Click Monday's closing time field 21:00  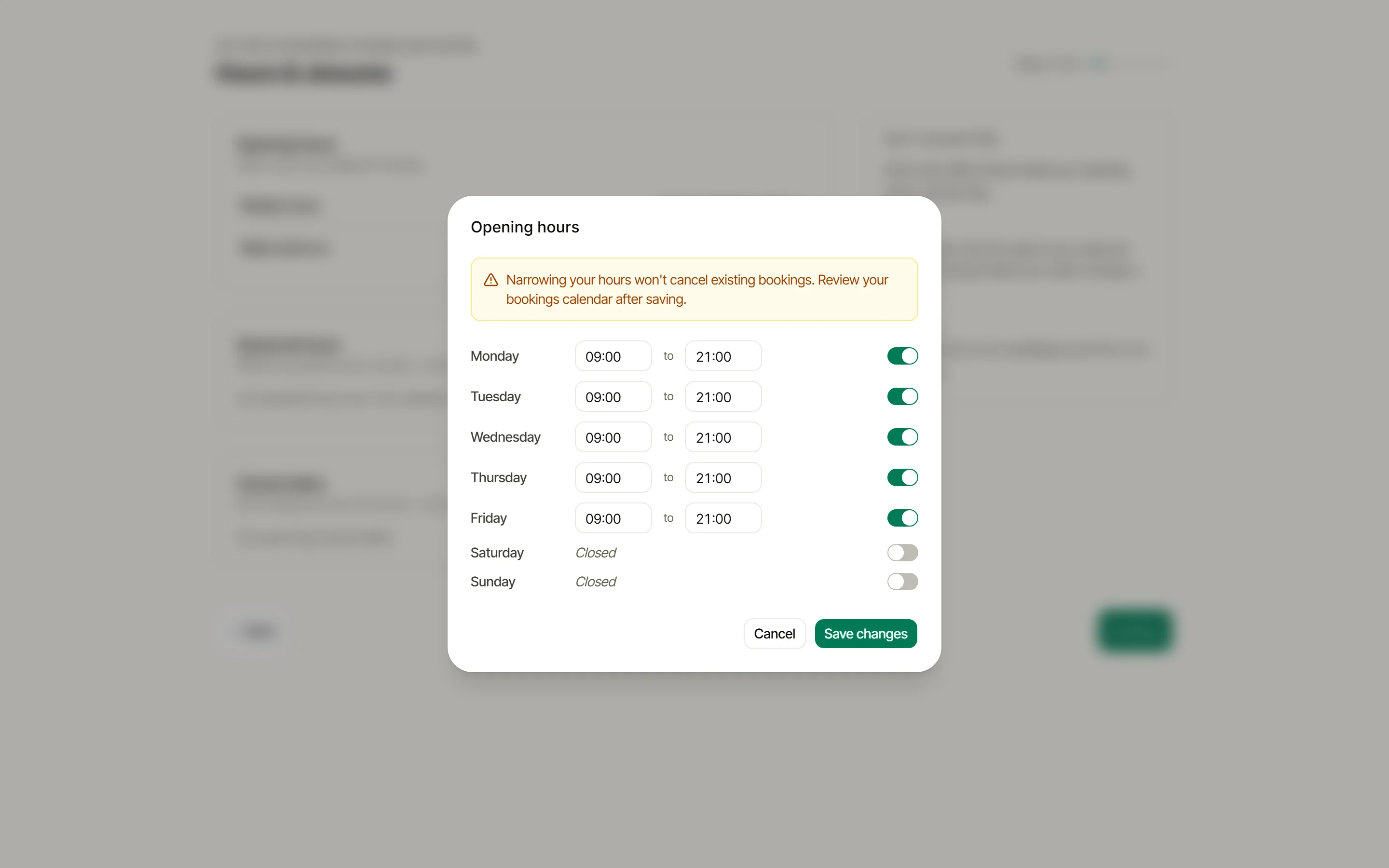[723, 356]
